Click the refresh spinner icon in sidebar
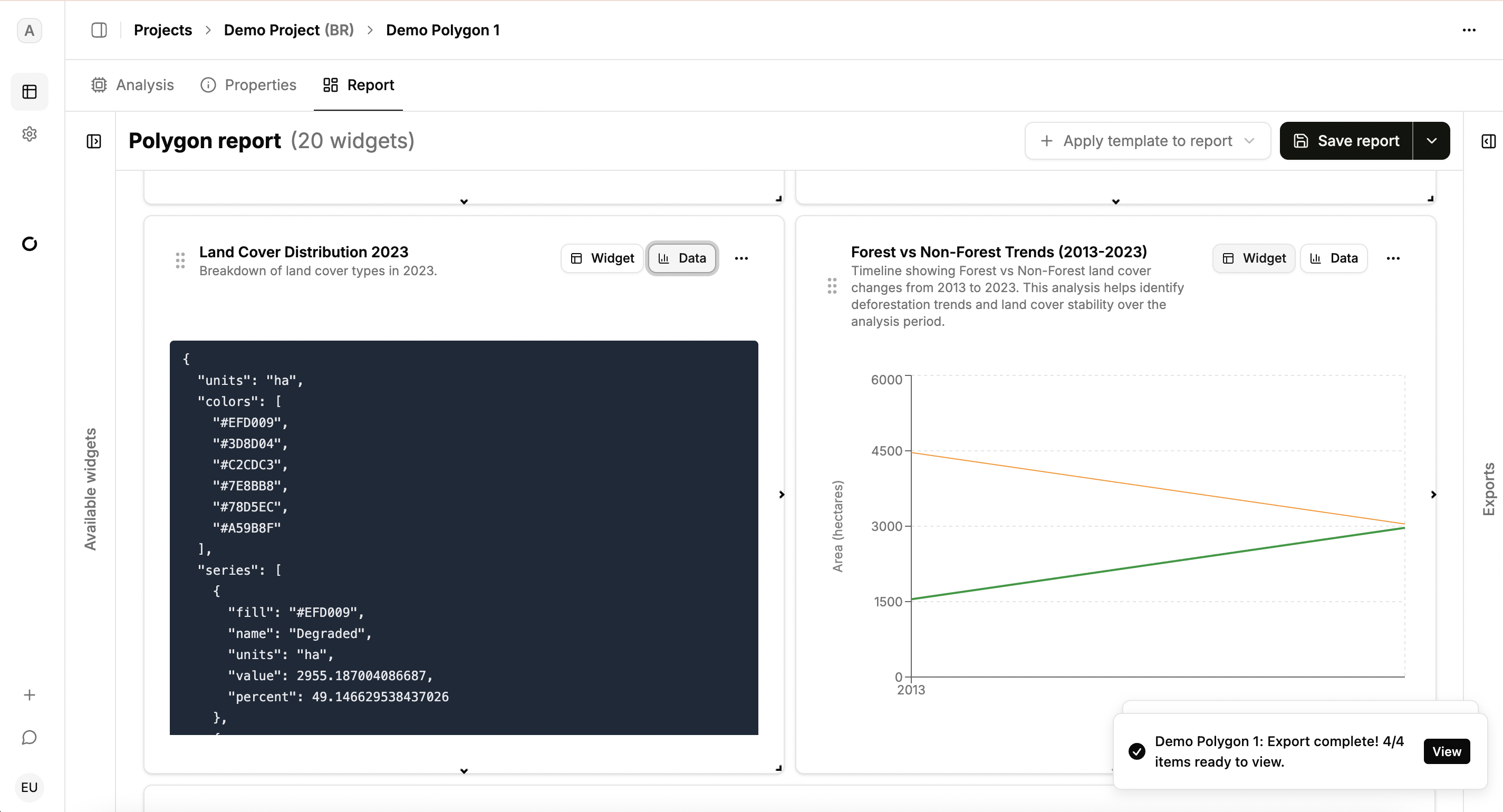This screenshot has width=1503, height=812. 29,243
